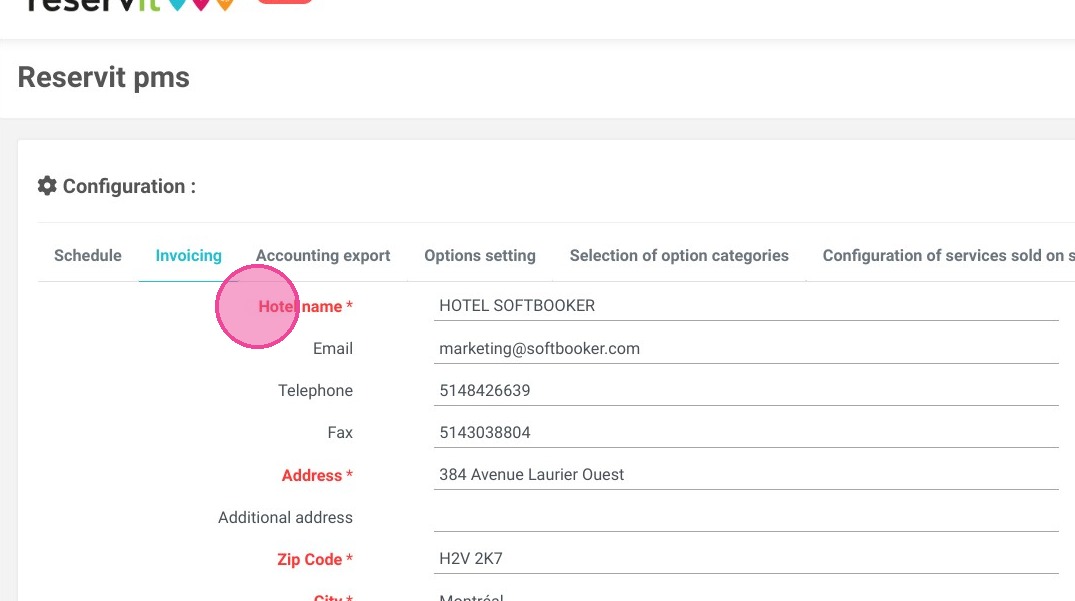Edit the Address field 384 Avenue Laurier
Screen dimensions: 1075x601
coord(746,475)
